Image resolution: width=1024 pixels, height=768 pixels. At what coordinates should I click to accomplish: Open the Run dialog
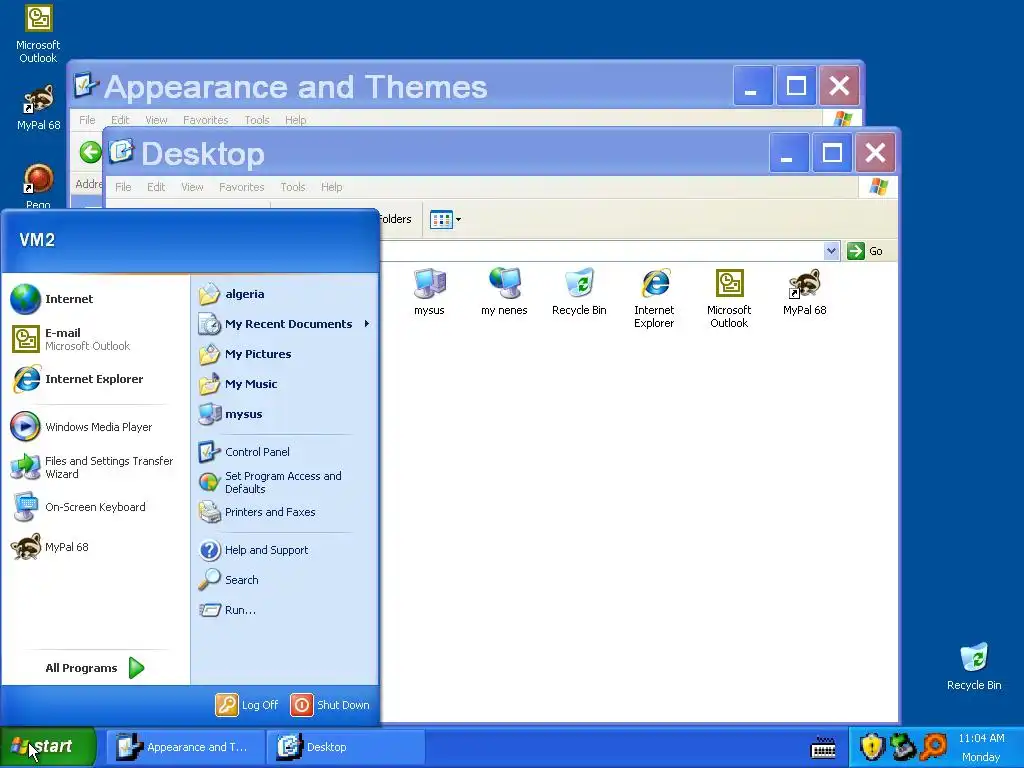click(x=285, y=610)
